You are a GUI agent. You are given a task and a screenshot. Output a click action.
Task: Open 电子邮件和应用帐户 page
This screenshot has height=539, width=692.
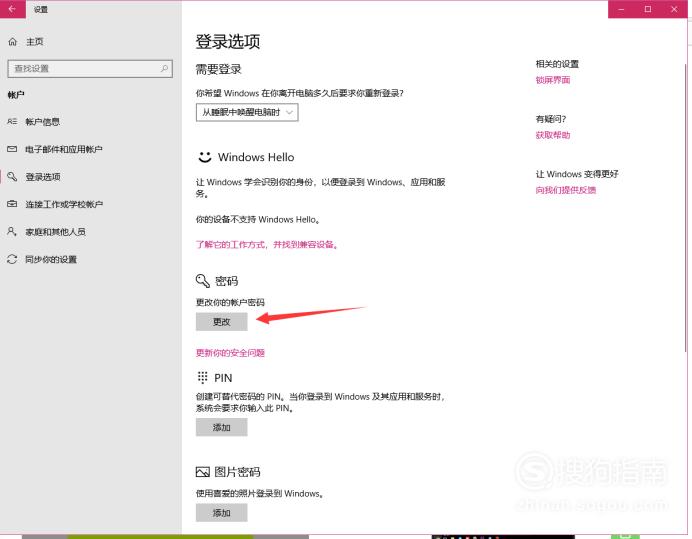[x=64, y=149]
